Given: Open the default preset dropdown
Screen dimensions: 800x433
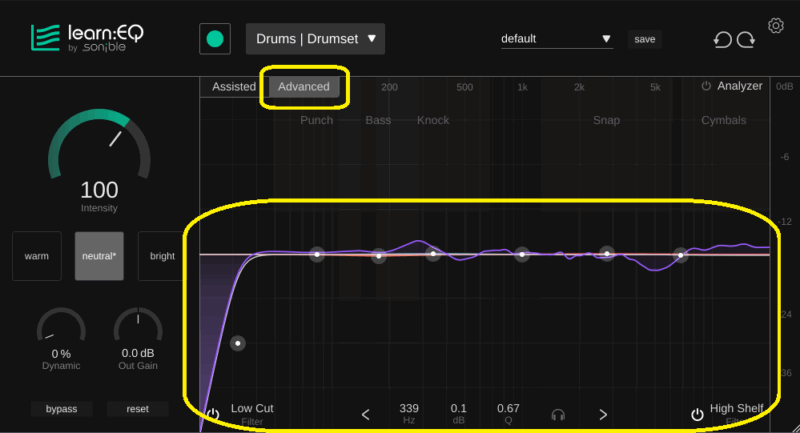Looking at the screenshot, I should [x=556, y=39].
